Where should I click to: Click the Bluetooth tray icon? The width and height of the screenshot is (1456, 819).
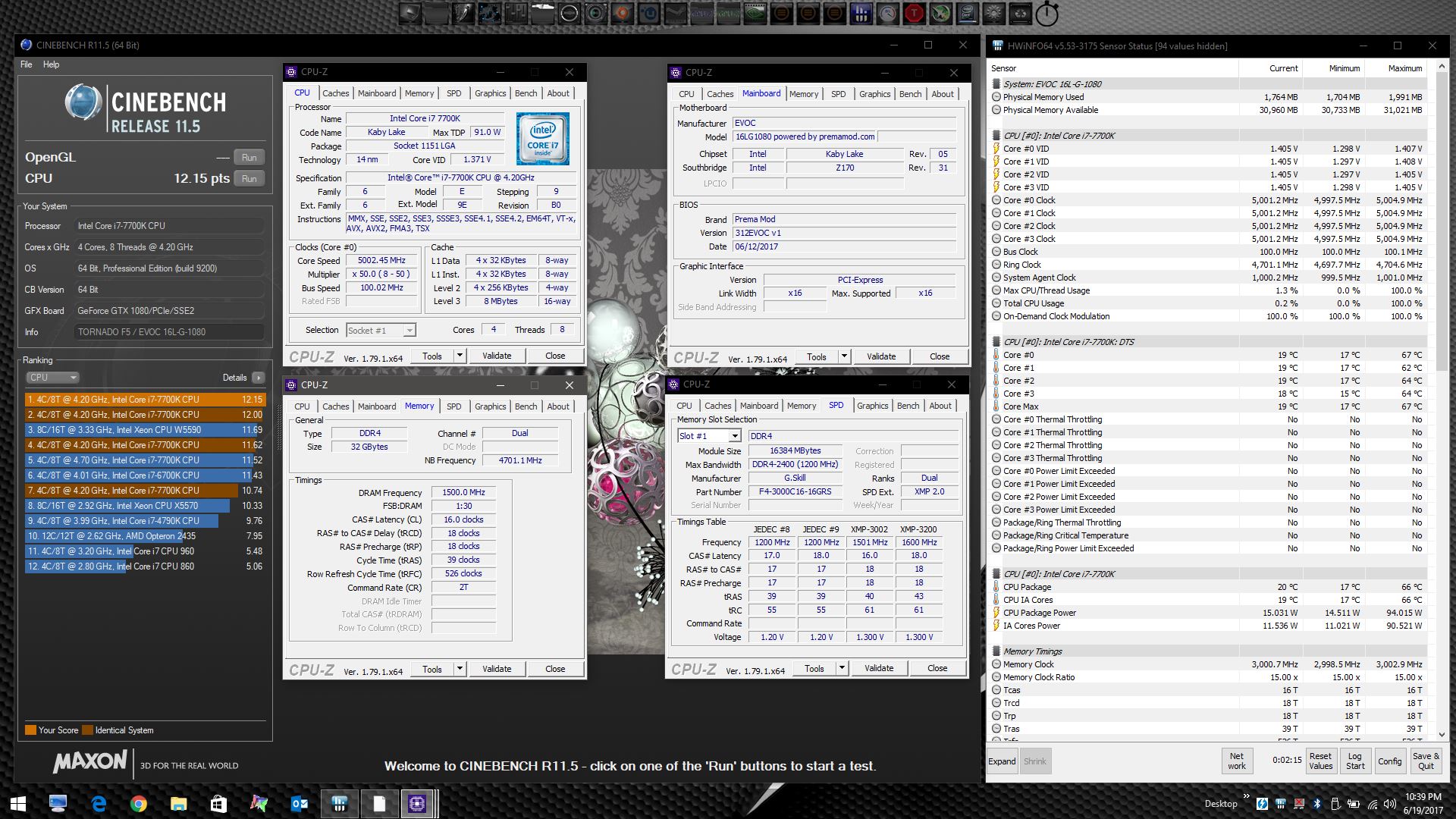point(1316,804)
